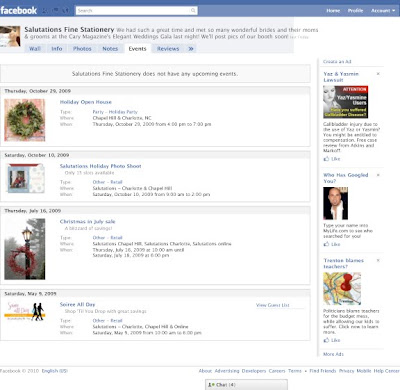Open the Developers footer link
The width and height of the screenshot is (400, 390).
click(254, 371)
